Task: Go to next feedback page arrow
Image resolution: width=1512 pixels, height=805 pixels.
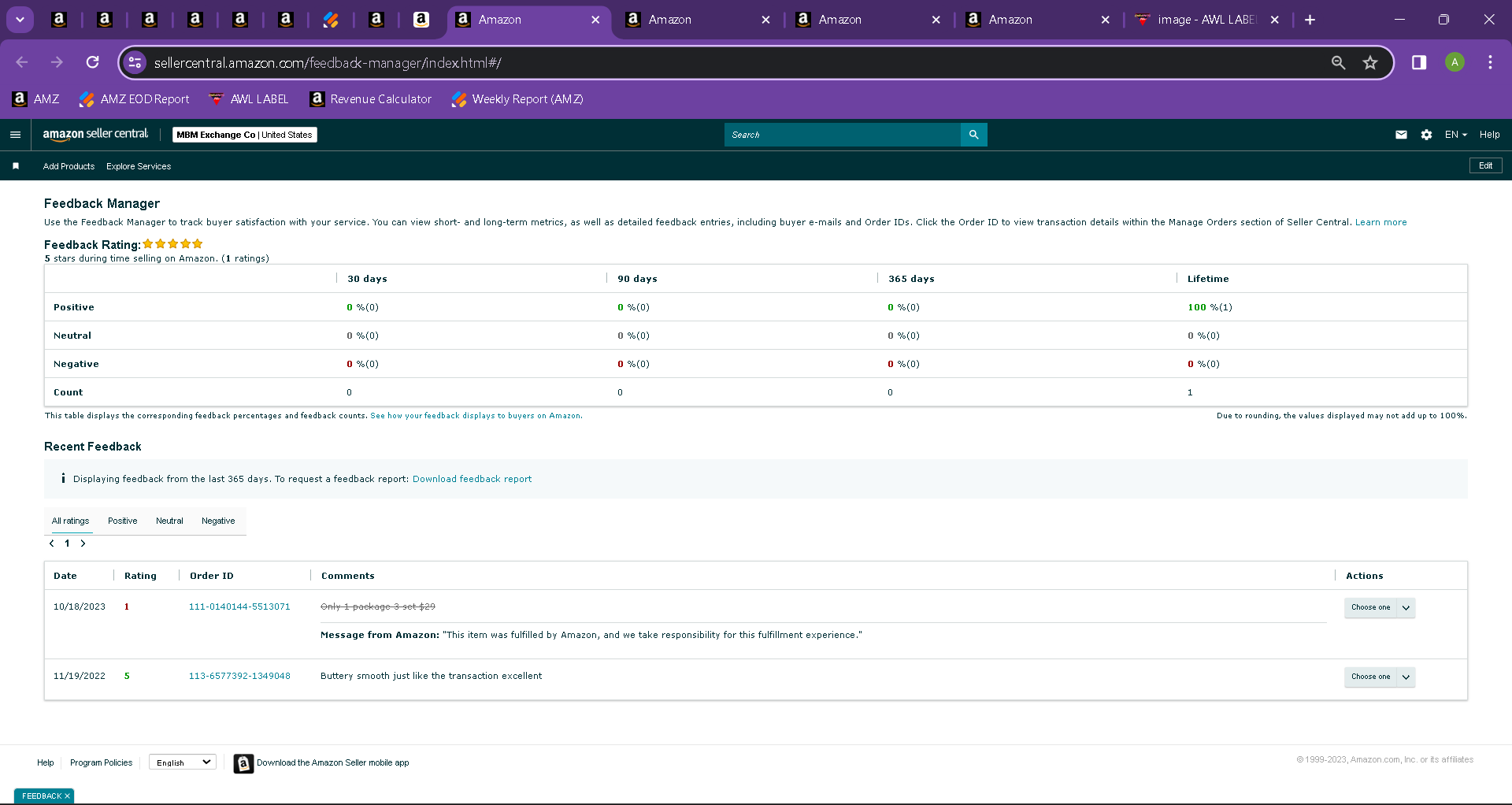Action: [x=83, y=543]
